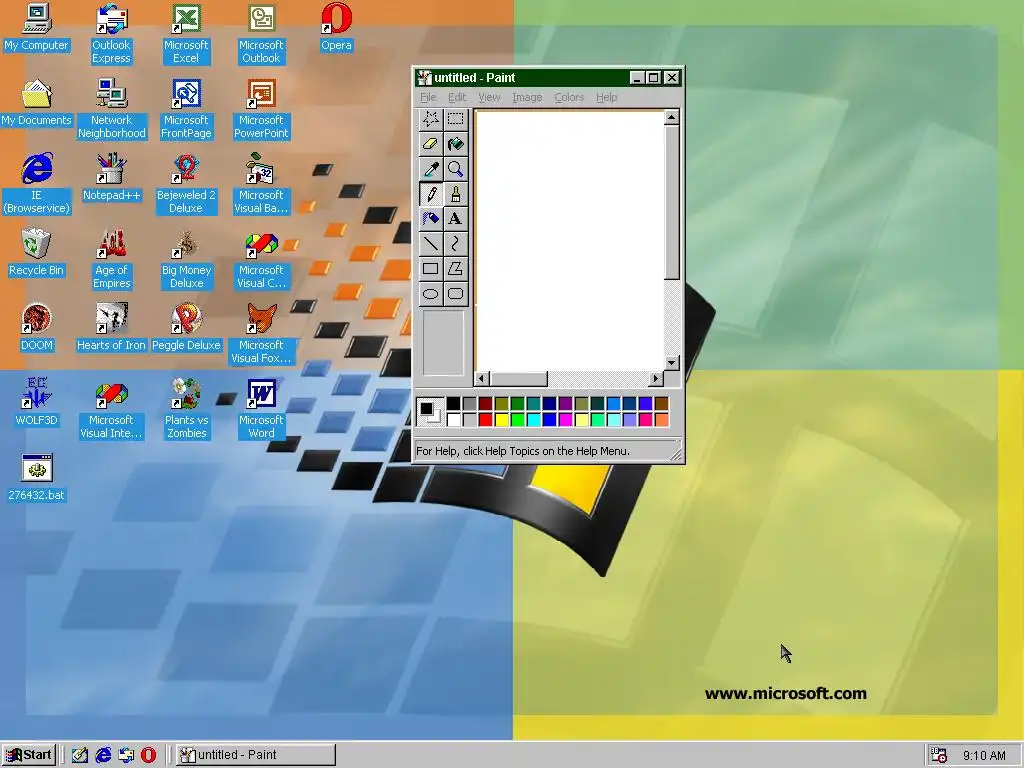
Task: Select the Rectangle shape tool
Action: tap(430, 268)
